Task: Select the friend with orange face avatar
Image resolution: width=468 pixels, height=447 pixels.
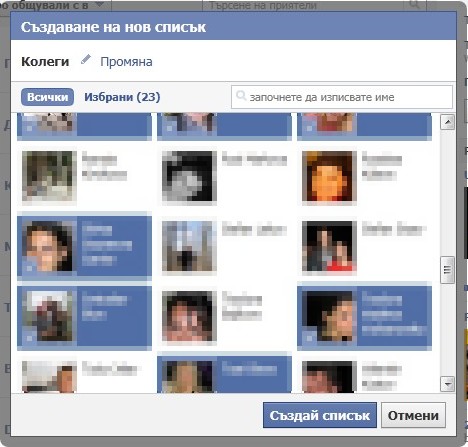Action: 364,176
